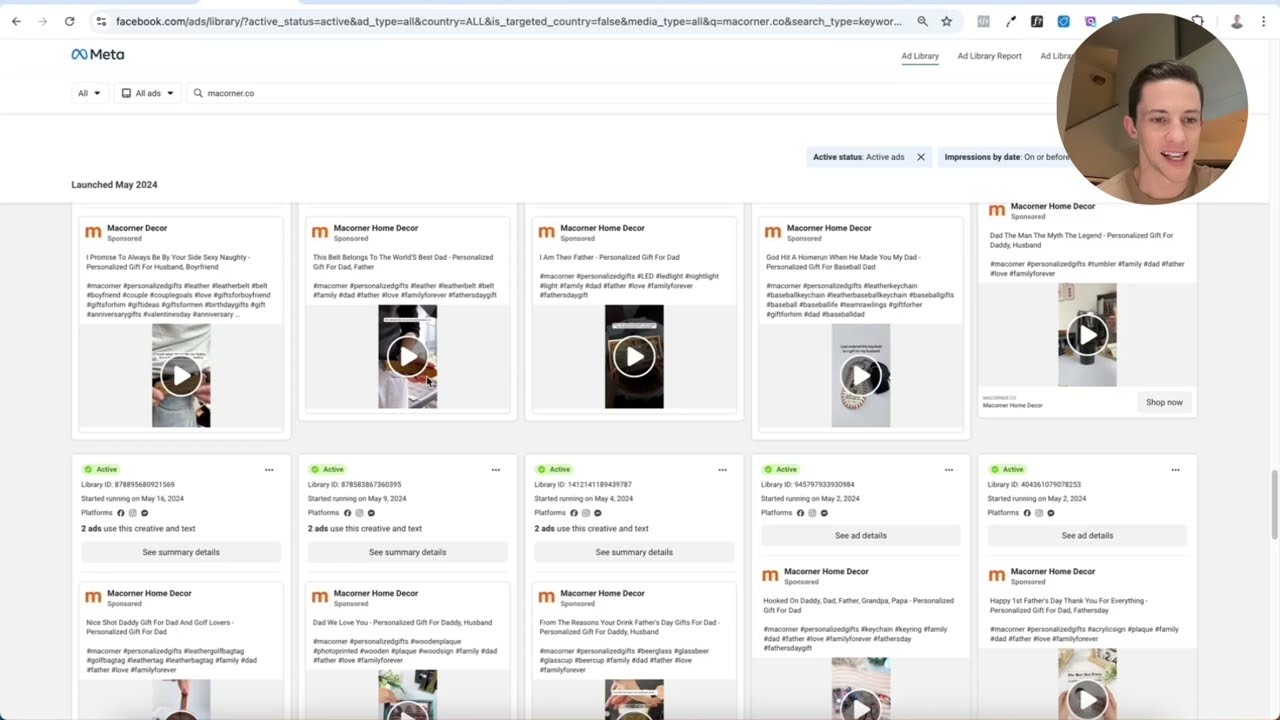Screen dimensions: 1280x720
Task: Go back to the previous browser page
Action: [x=16, y=21]
